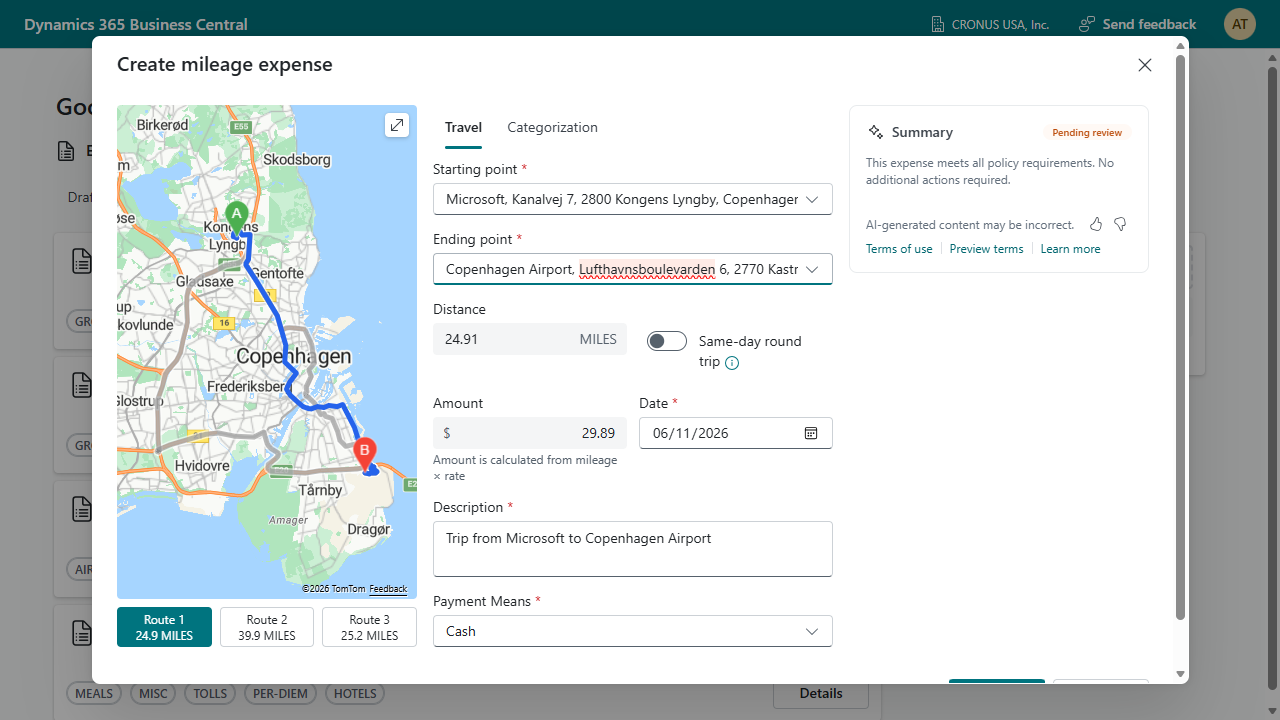Image resolution: width=1280 pixels, height=720 pixels.
Task: Select Route 3 25.2 miles
Action: point(369,627)
